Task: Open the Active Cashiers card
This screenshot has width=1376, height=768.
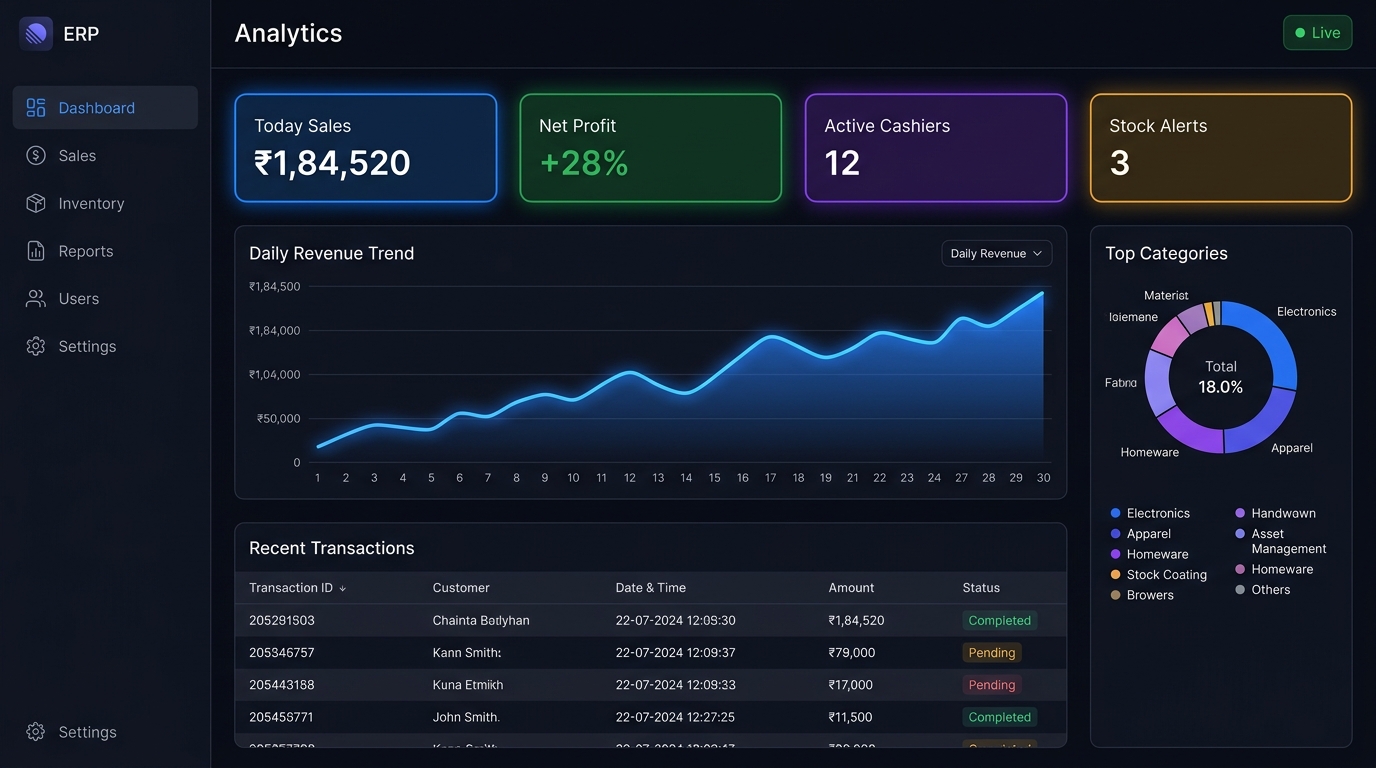Action: point(936,148)
